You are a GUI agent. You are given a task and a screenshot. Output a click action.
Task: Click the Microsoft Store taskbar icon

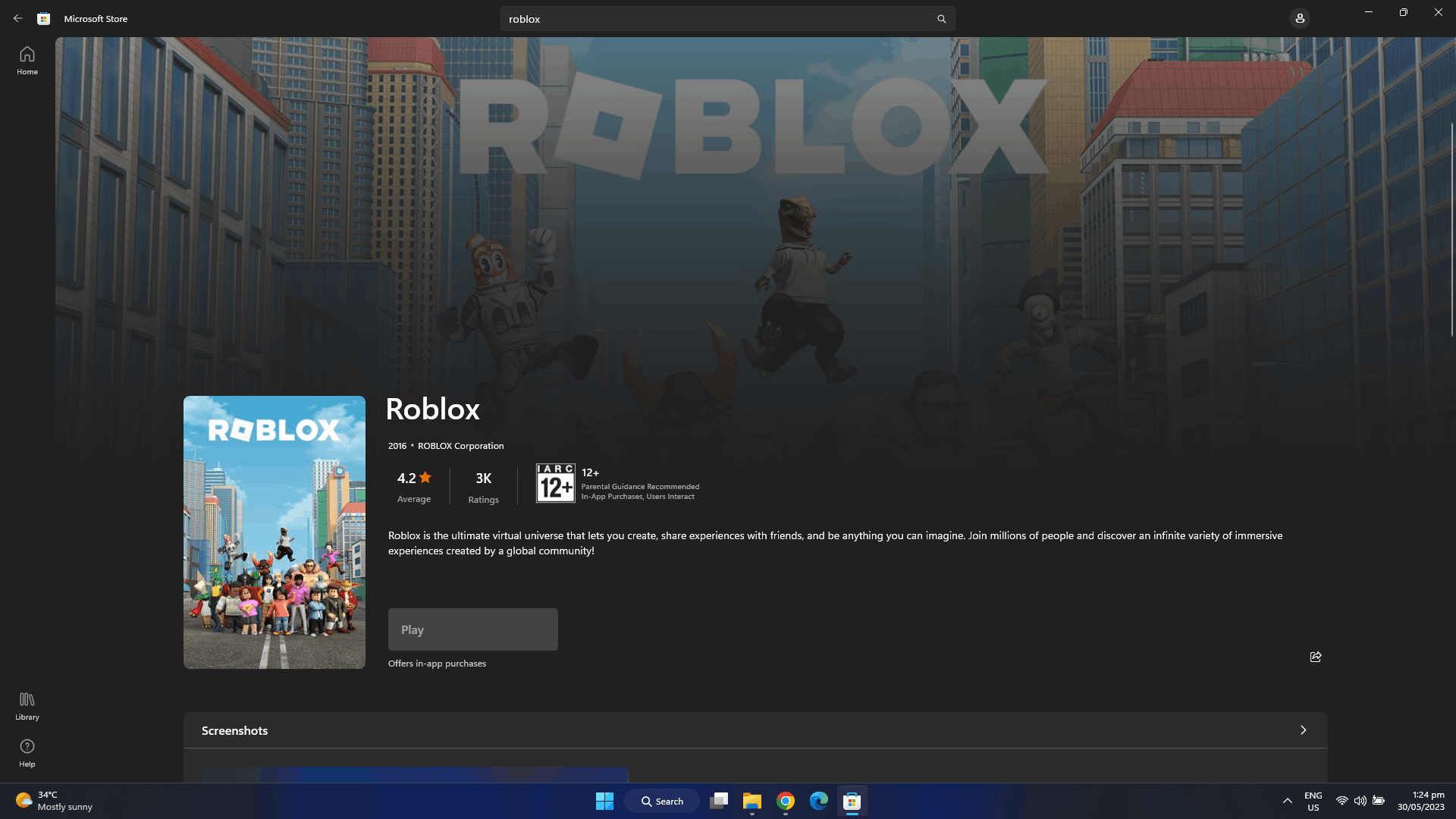point(853,800)
